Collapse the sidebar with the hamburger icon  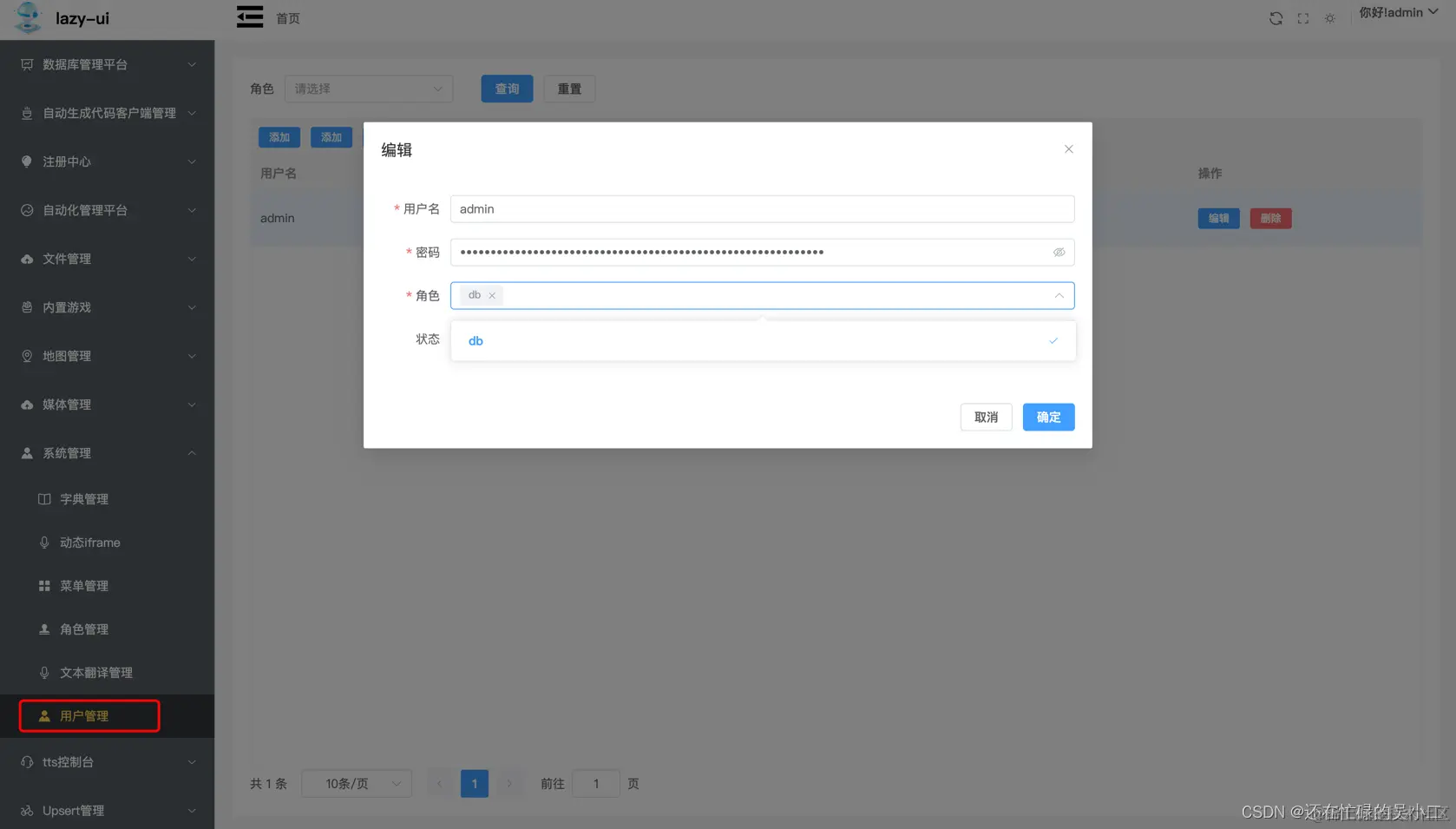(x=250, y=17)
